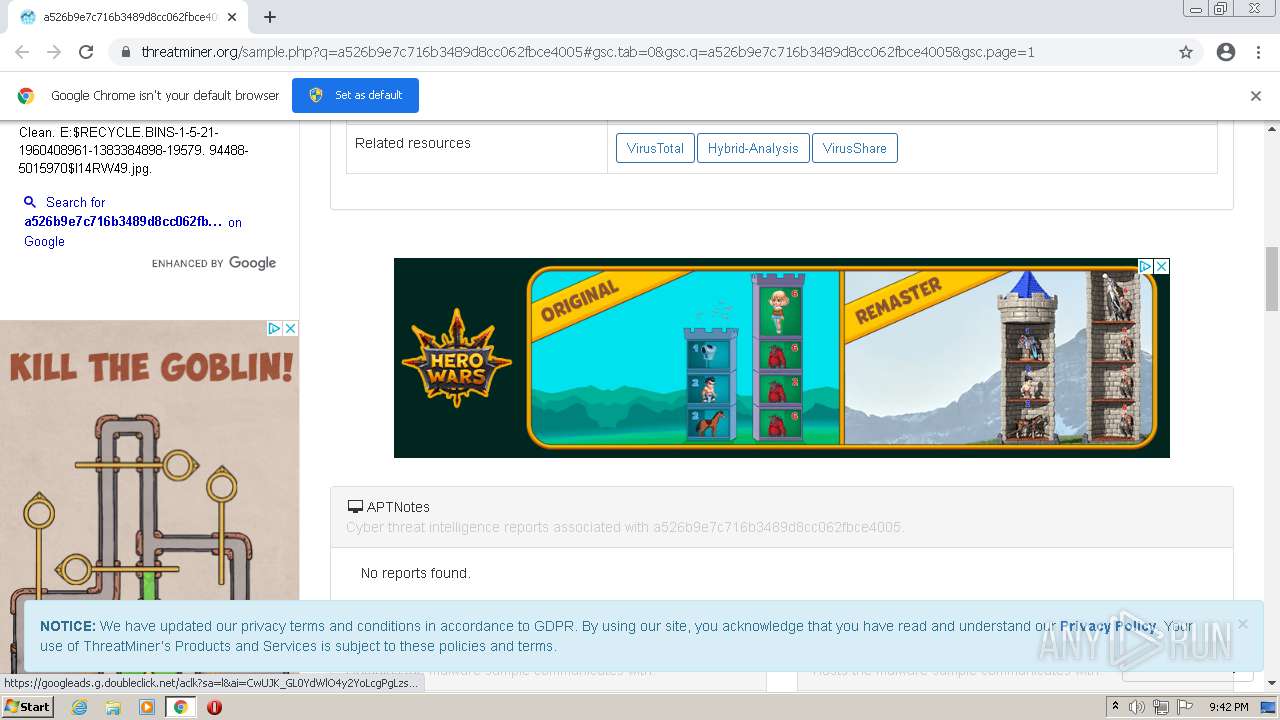This screenshot has width=1280, height=720.
Task: Click the 'No reports found.' text
Action: click(x=415, y=573)
